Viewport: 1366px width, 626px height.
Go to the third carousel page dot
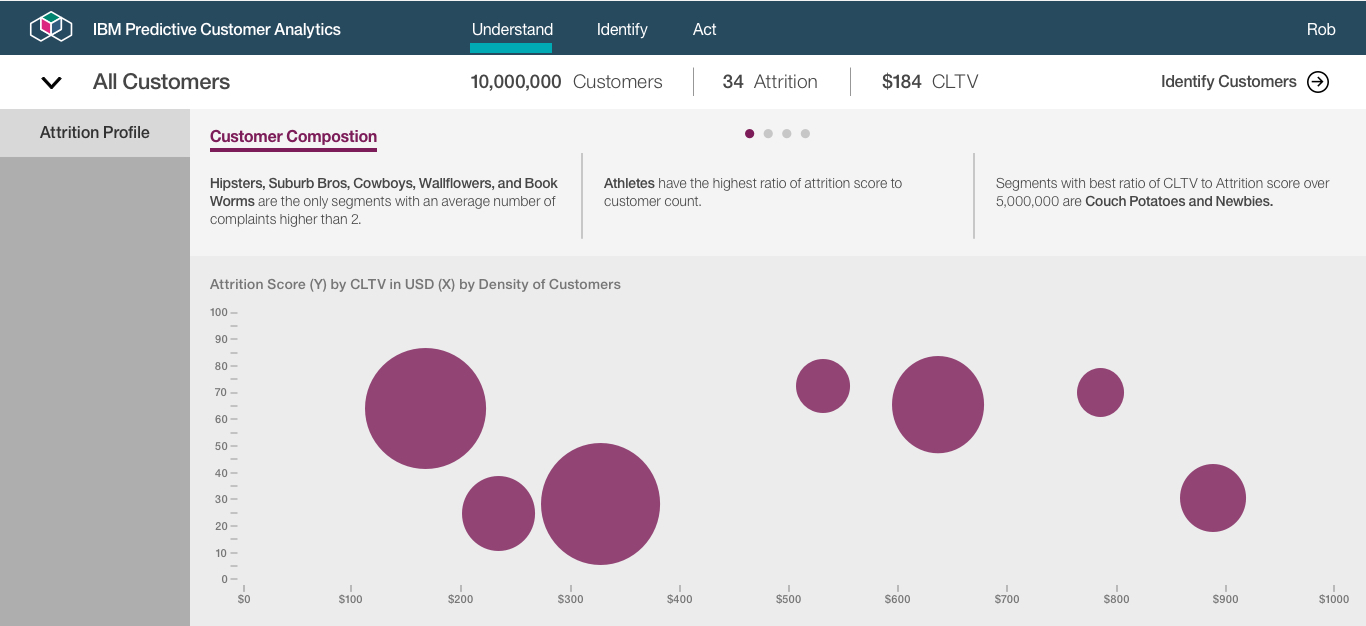[x=787, y=133]
